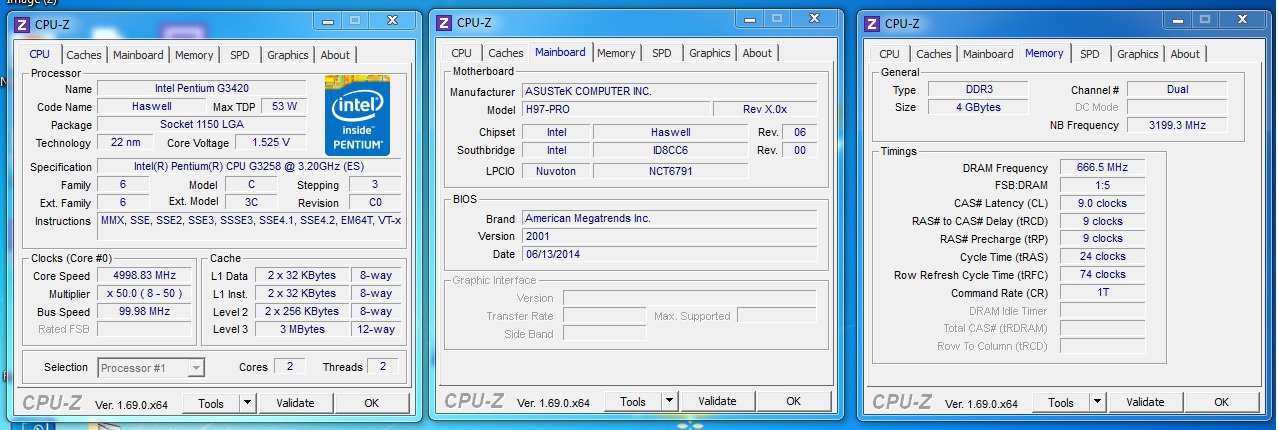Open the About tab in the middle Mainboard window

coord(757,53)
